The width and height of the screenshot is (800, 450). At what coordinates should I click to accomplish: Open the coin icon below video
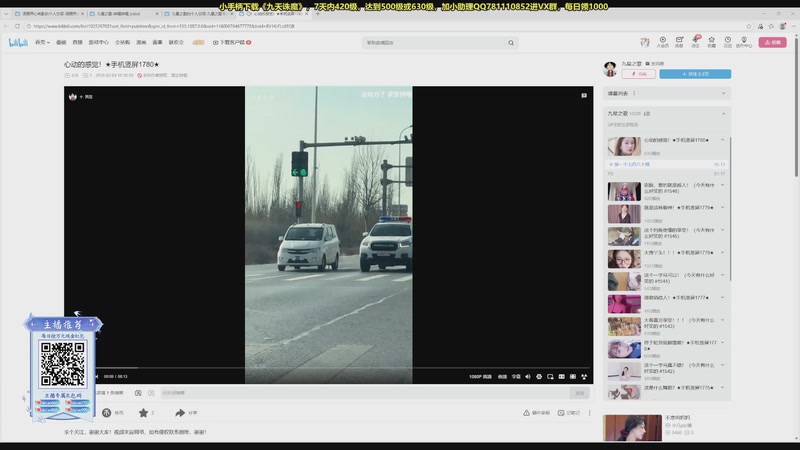point(106,412)
